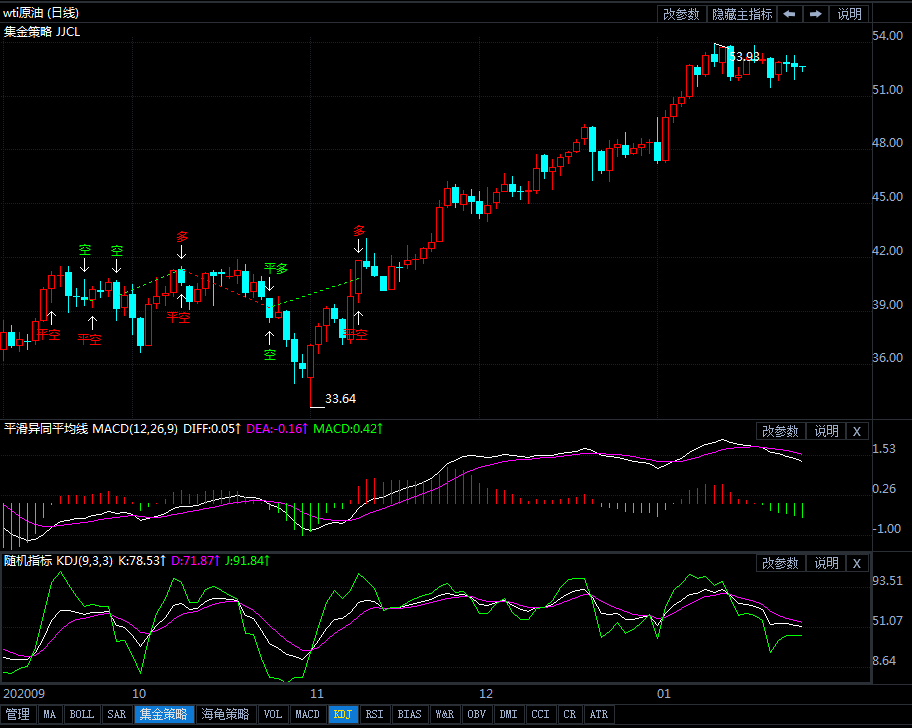
Task: Open 说明 in the MACD panel
Action: tap(826, 431)
